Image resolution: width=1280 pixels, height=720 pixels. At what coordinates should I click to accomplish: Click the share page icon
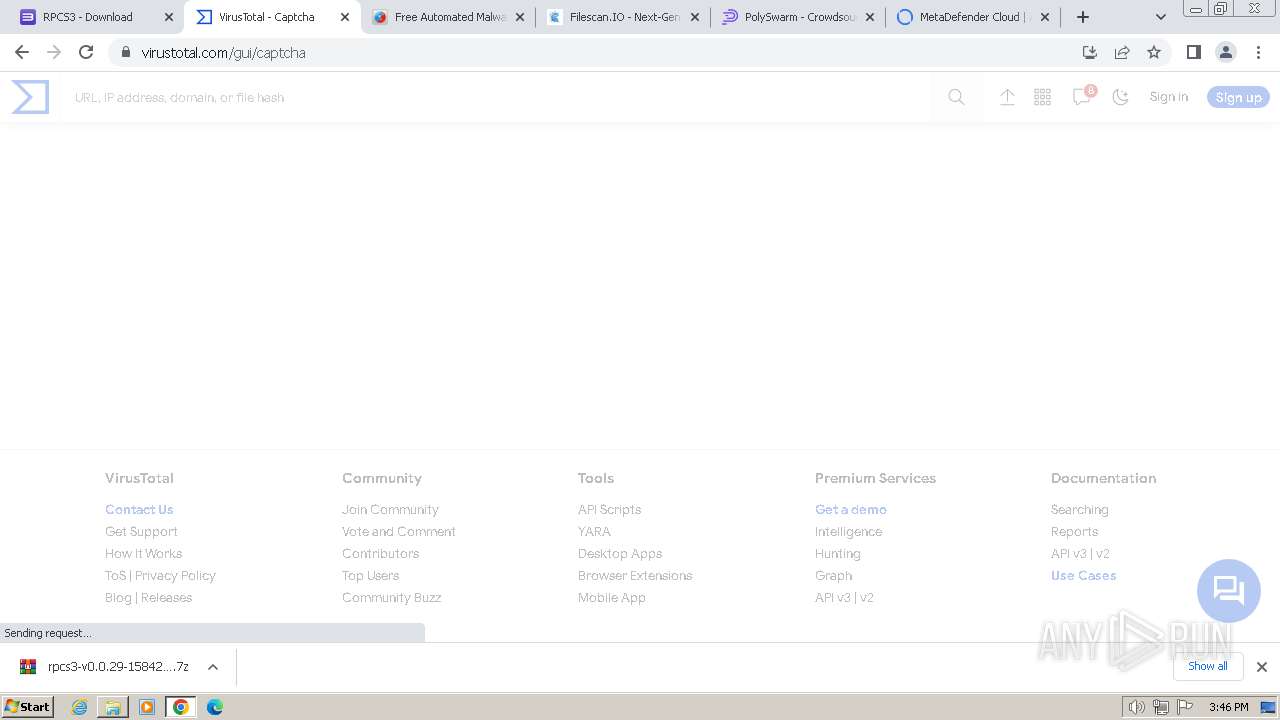pyautogui.click(x=1122, y=52)
